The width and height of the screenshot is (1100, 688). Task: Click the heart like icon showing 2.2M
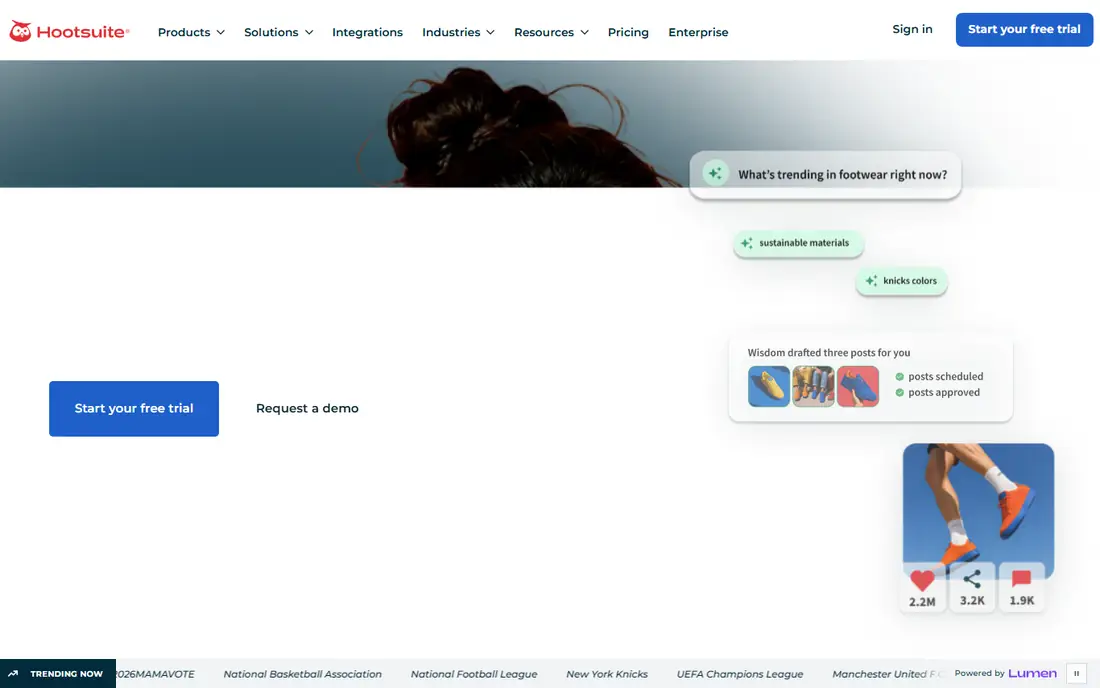point(922,580)
